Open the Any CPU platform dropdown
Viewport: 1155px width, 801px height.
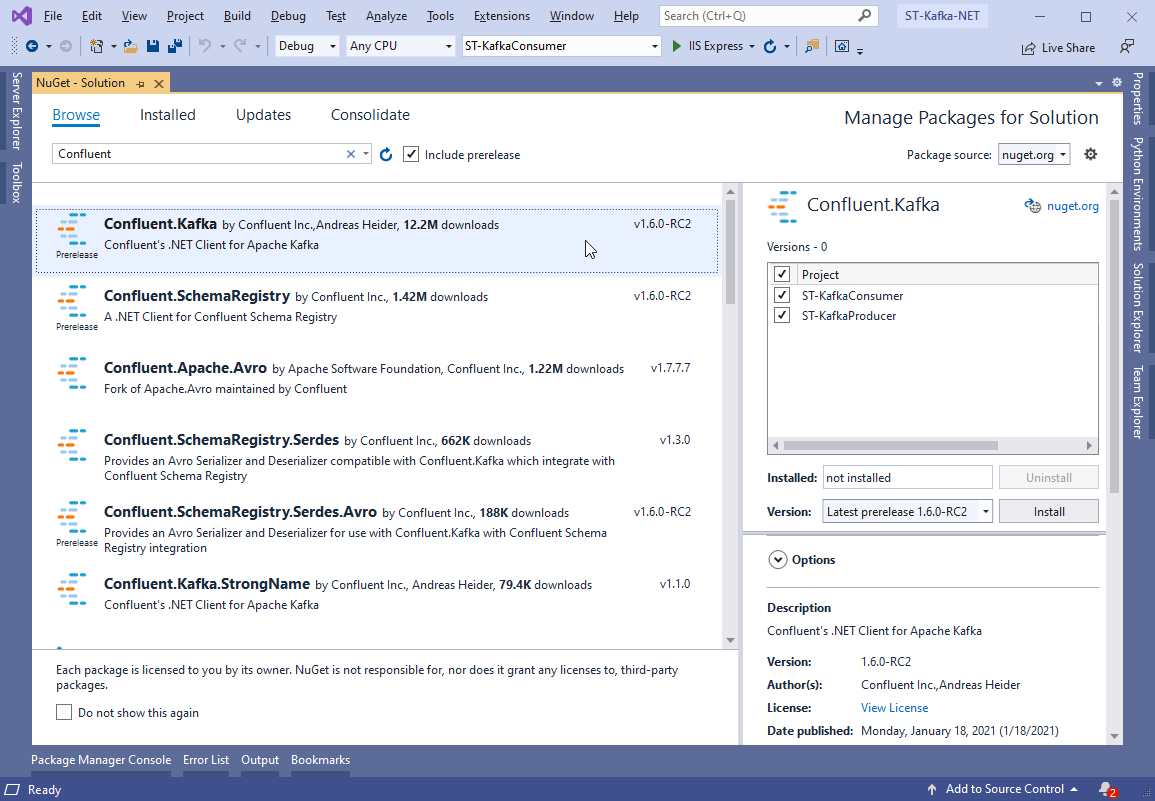401,46
